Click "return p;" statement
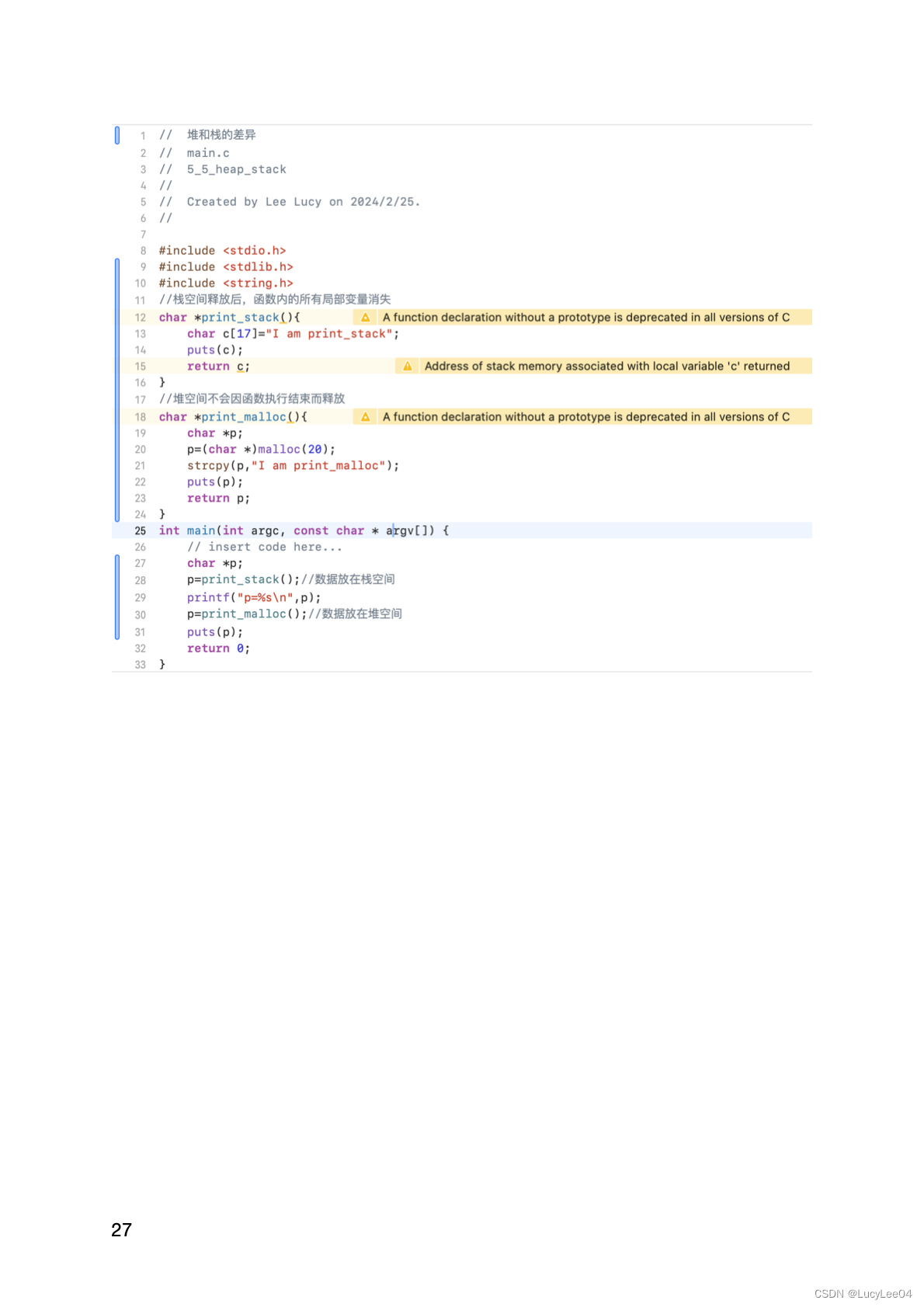This screenshot has width=924, height=1307. [218, 499]
